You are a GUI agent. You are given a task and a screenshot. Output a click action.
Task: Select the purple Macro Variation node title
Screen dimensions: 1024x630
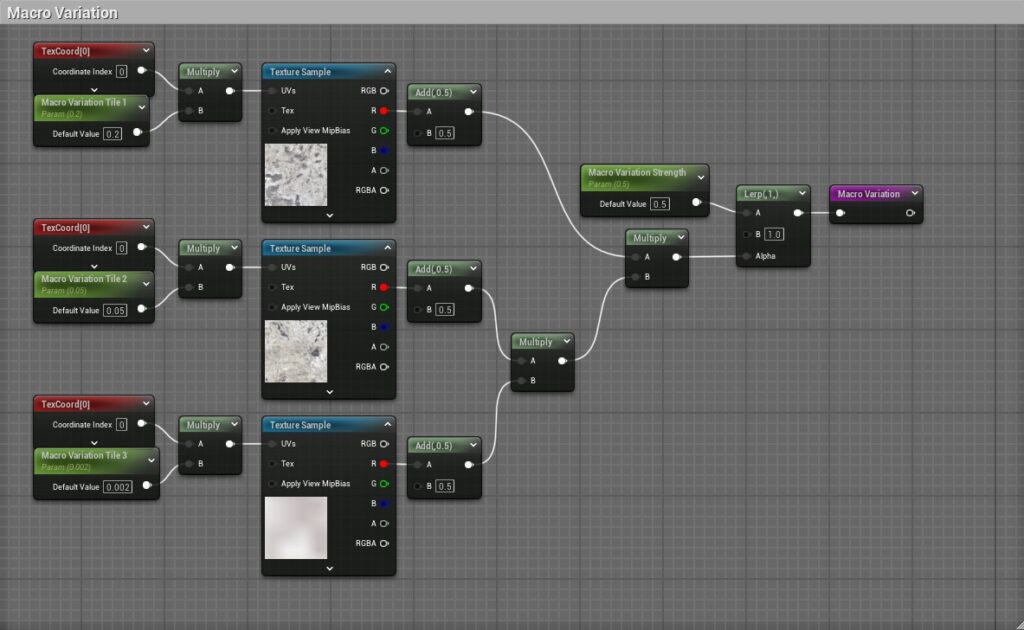pyautogui.click(x=869, y=194)
